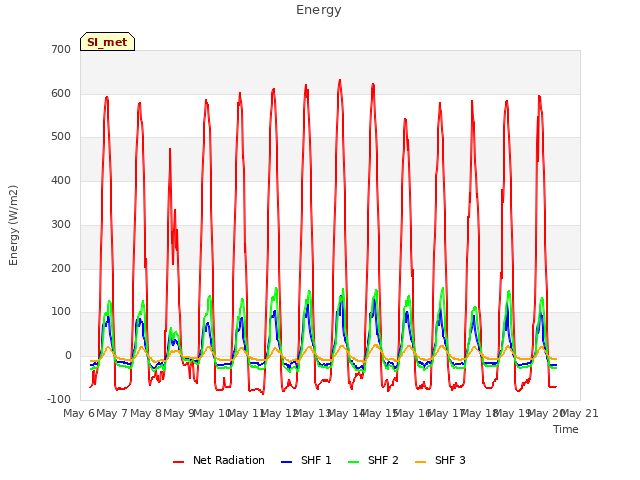Image resolution: width=640 pixels, height=480 pixels.
Task: Click the blue SHF 1 legend swatch
Action: 287,462
